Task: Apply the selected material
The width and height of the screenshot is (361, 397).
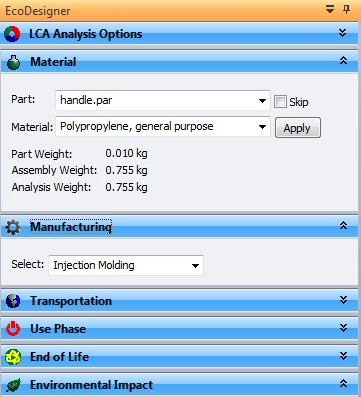Action: pyautogui.click(x=298, y=128)
